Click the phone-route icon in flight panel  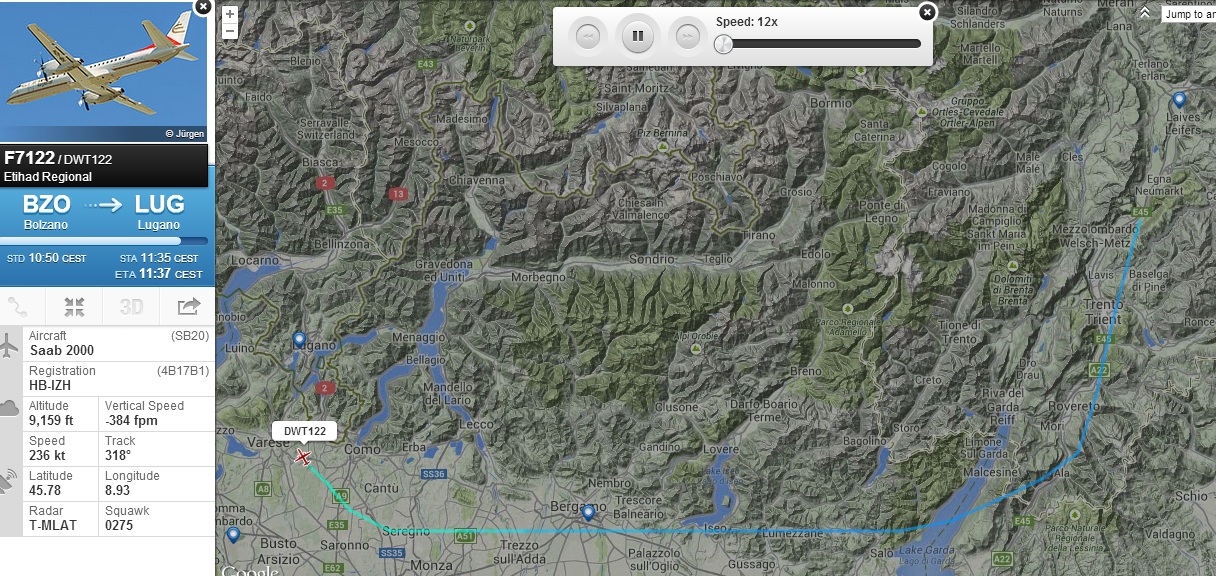[x=18, y=307]
